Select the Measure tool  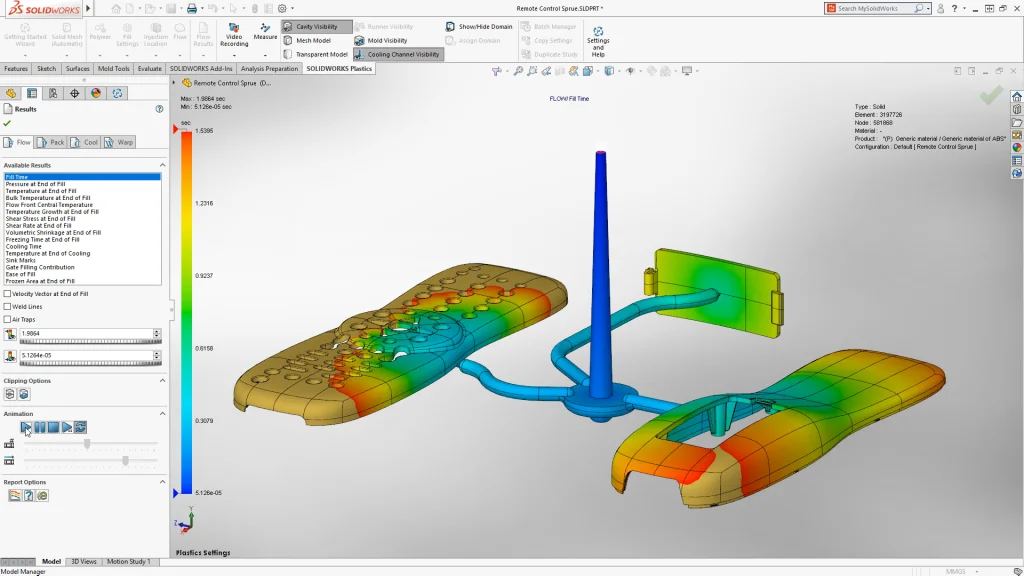(267, 32)
